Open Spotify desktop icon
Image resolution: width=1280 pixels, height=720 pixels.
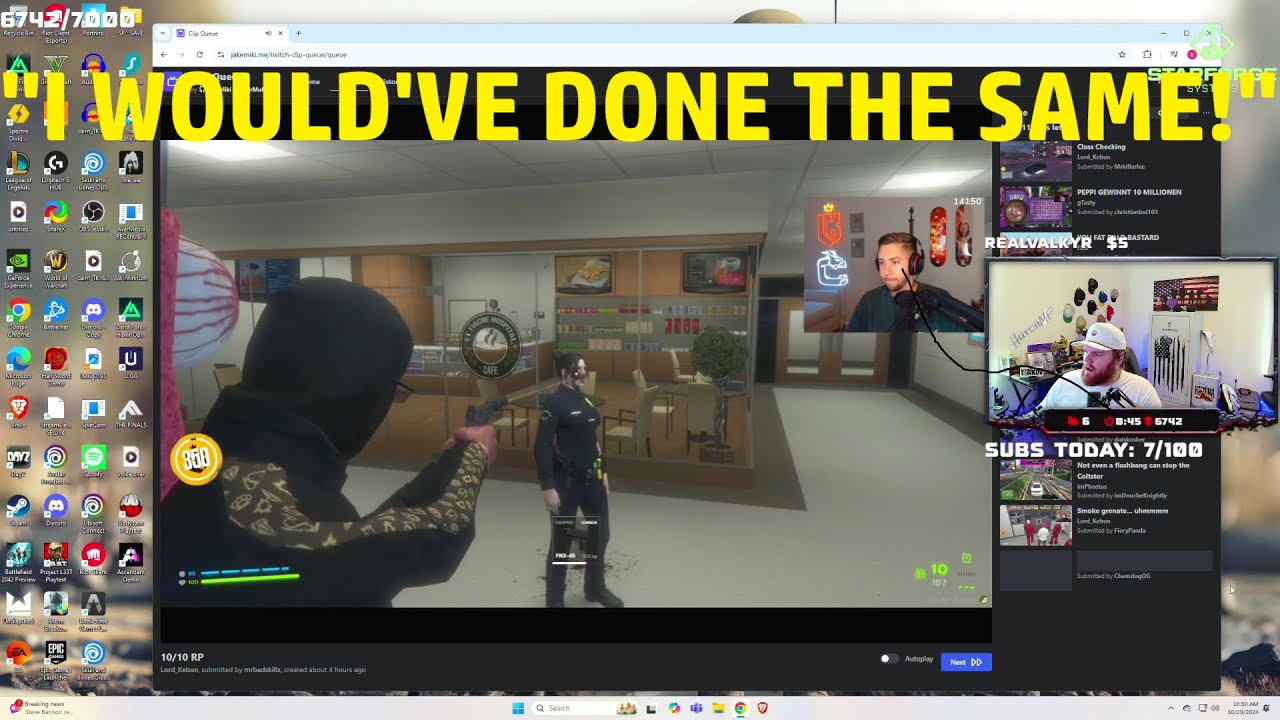click(x=93, y=461)
